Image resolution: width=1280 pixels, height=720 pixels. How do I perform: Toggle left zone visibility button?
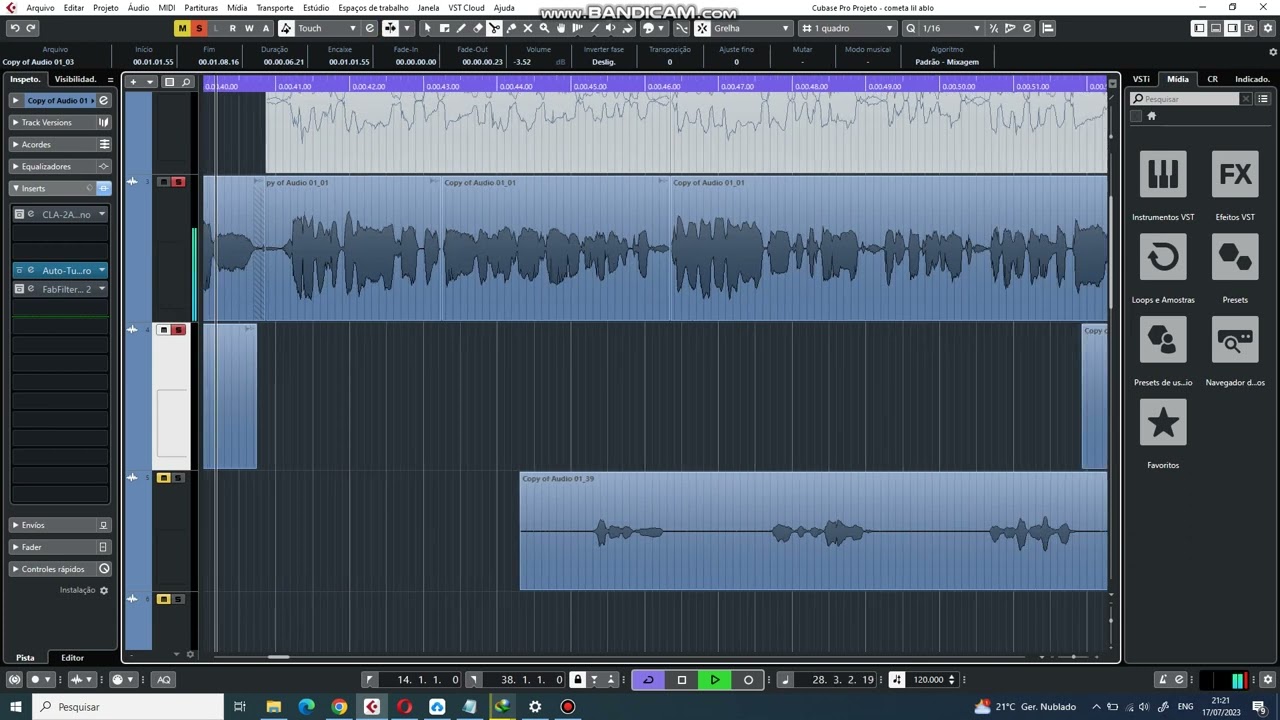1199,28
